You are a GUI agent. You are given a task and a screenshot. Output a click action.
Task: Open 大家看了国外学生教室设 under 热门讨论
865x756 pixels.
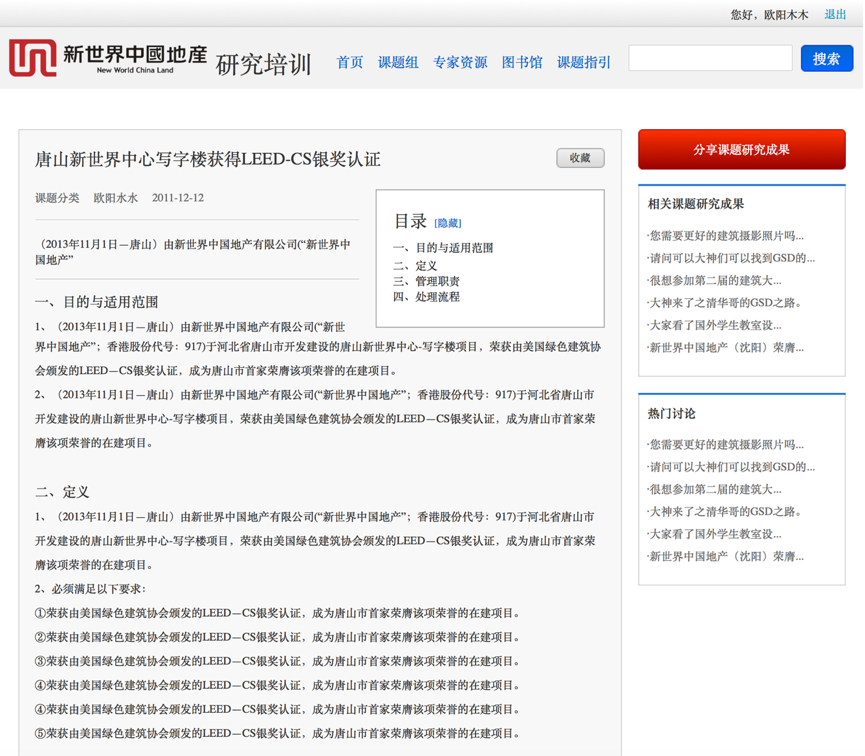(x=714, y=534)
